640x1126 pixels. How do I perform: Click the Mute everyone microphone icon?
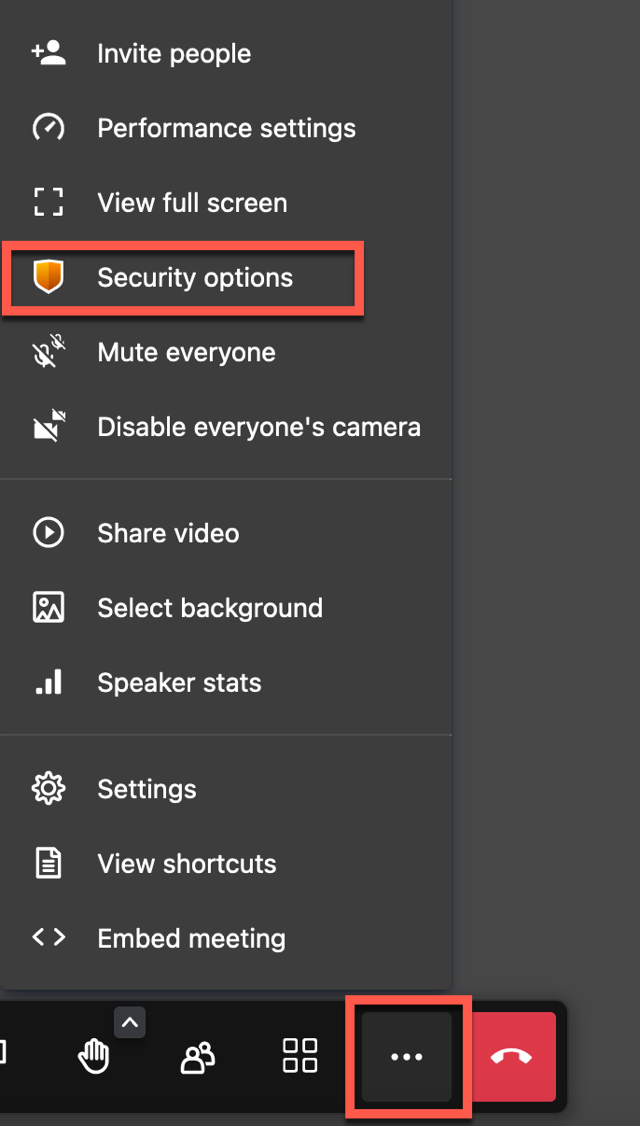click(x=49, y=352)
